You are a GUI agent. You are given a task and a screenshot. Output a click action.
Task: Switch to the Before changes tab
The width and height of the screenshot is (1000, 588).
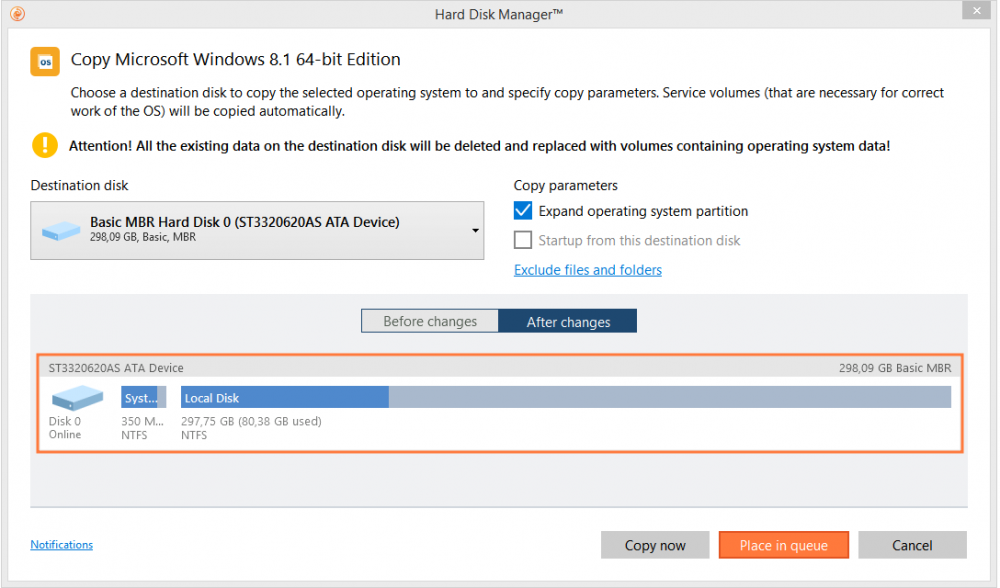click(430, 321)
